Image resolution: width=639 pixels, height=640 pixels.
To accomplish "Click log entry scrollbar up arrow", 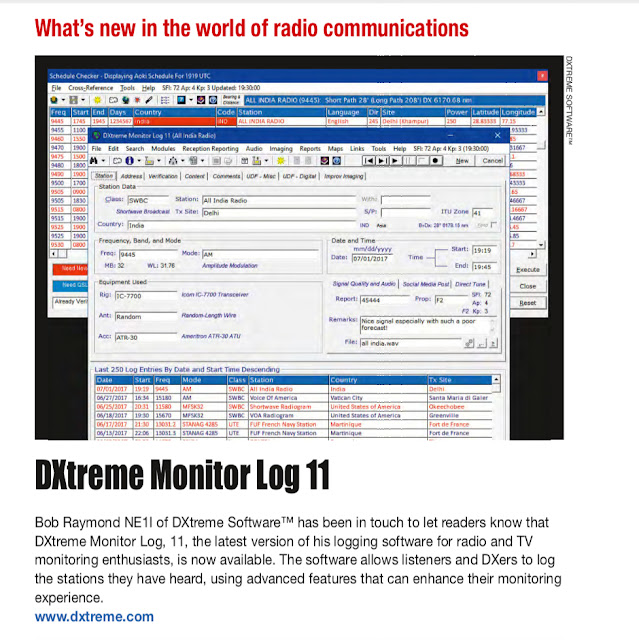I will (496, 380).
